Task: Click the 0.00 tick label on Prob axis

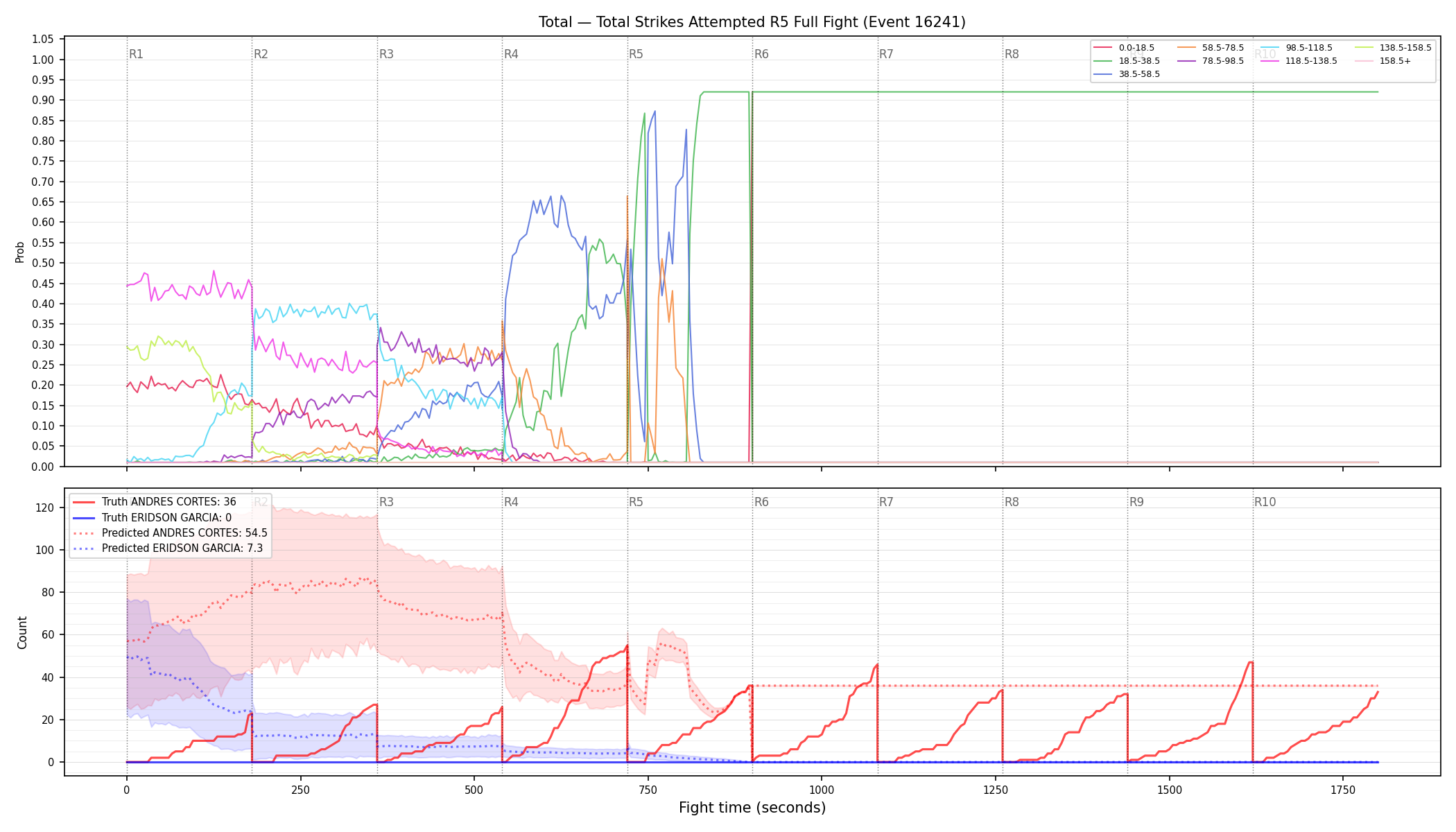Action: (43, 467)
